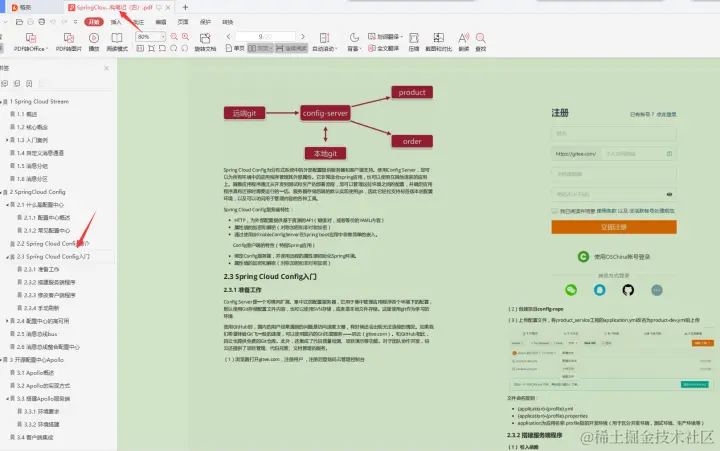The height and width of the screenshot is (451, 720).
Task: Click the background moon icon
Action: [x=354, y=38]
